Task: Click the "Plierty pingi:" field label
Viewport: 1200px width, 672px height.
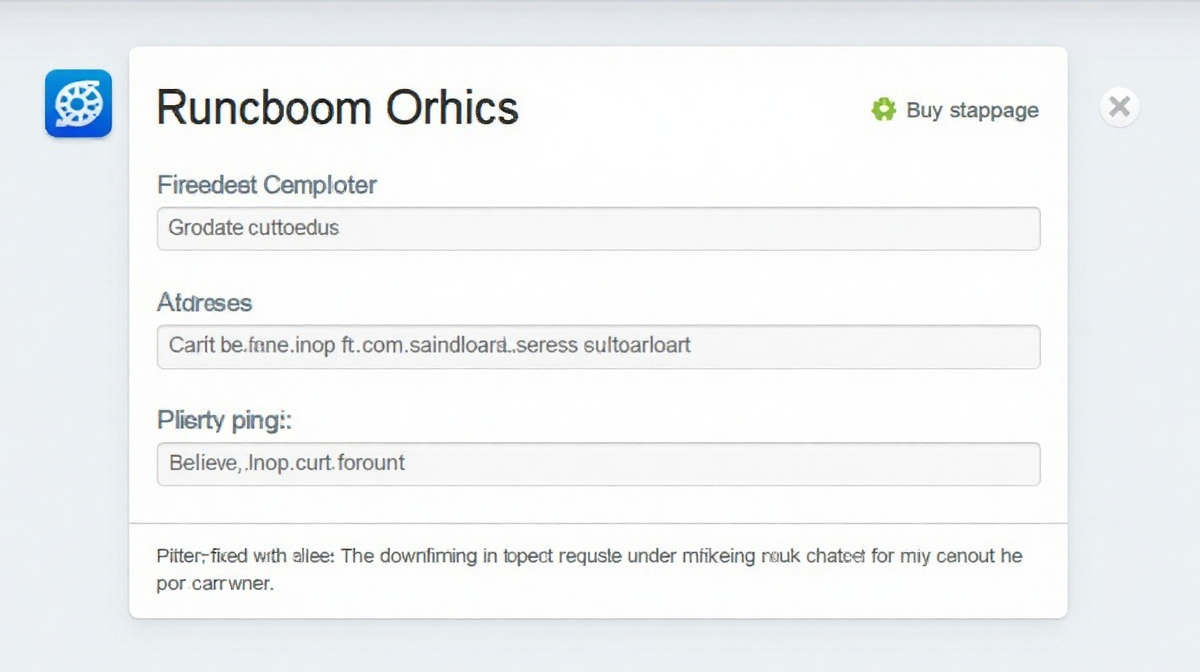Action: [x=224, y=420]
